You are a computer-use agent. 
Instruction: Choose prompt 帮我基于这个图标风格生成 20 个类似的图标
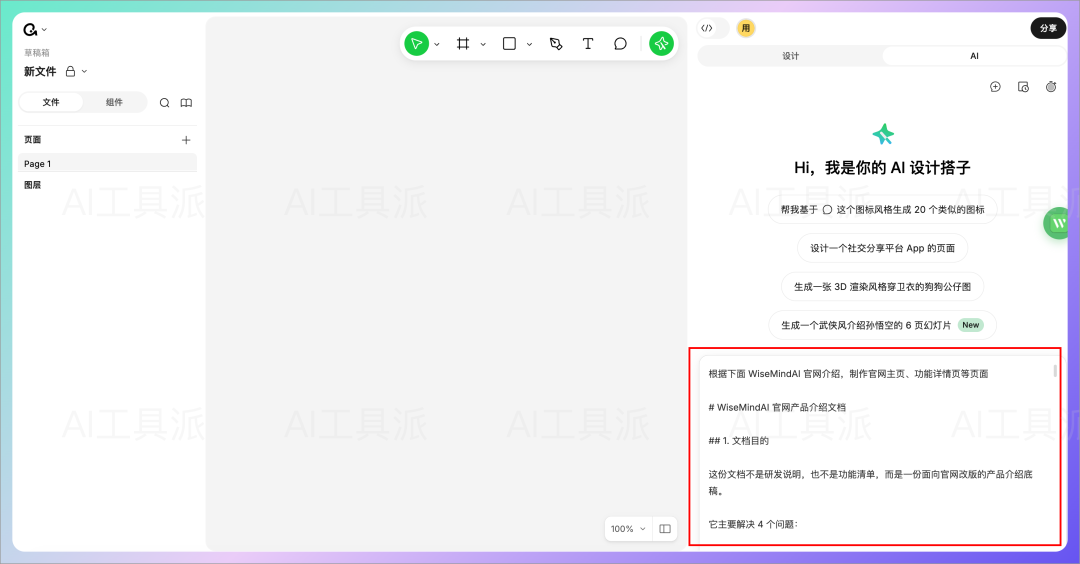[x=882, y=209]
